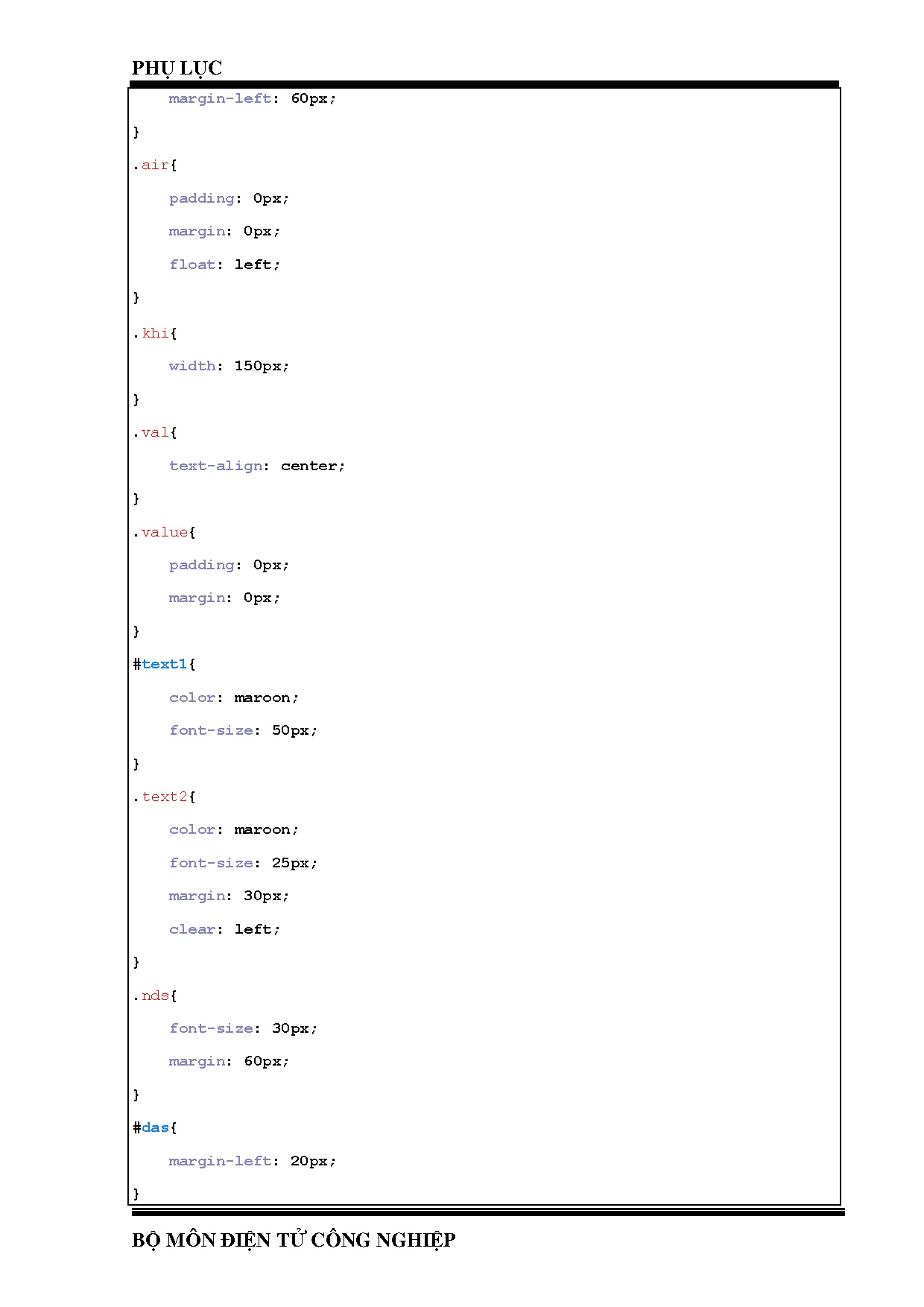Click the .nds selector line
Viewport: 924px width, 1307px height.
[155, 996]
